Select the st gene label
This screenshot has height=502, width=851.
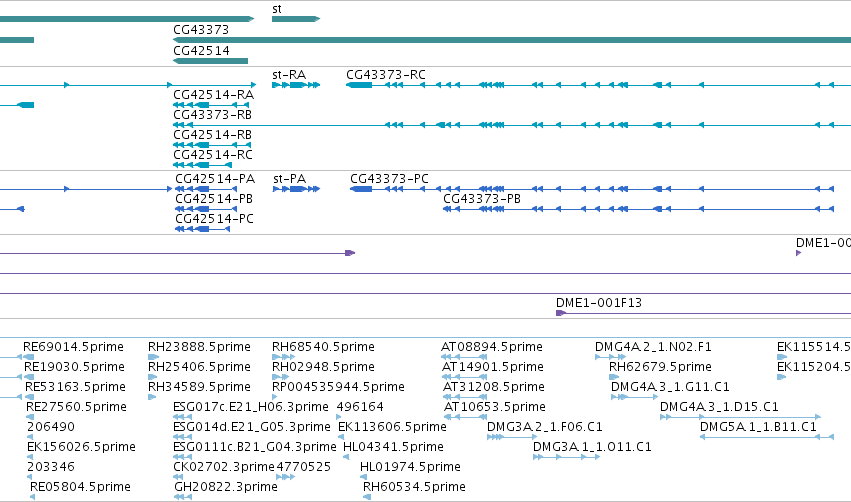click(277, 9)
